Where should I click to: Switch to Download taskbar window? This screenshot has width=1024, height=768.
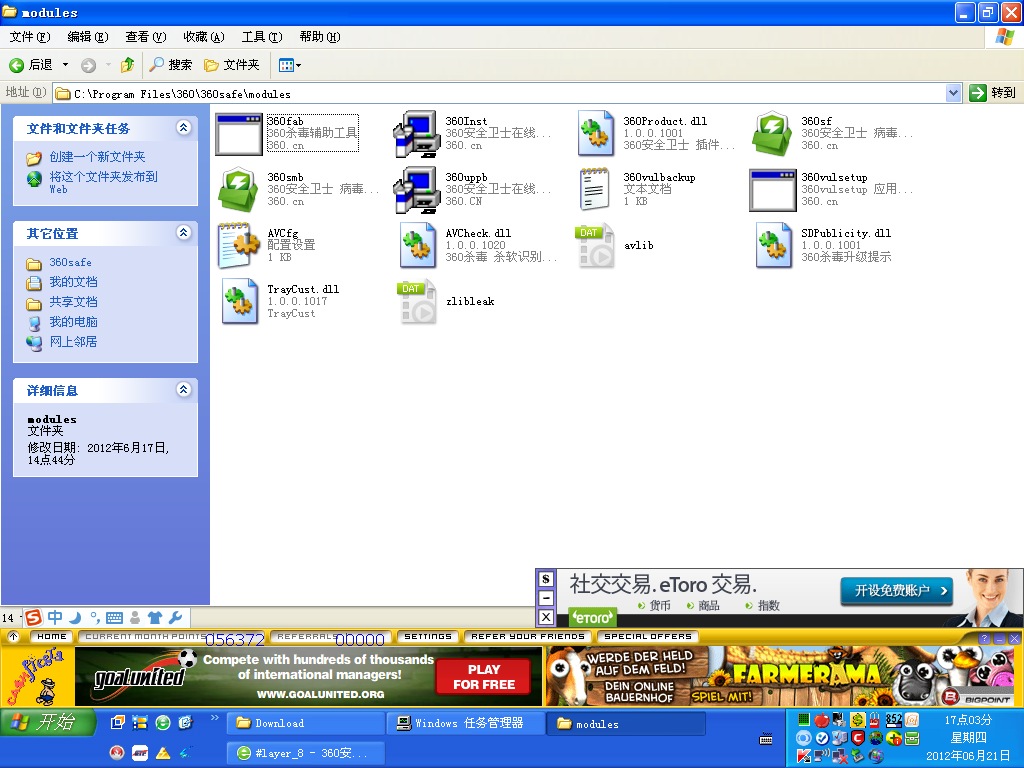coord(306,723)
